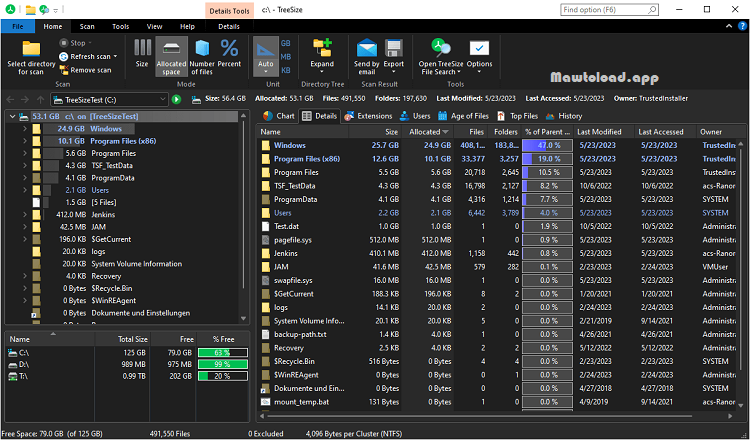Screen dimensions: 750x440
Task: Click the mount_temp.bat file icon
Action: 266,402
